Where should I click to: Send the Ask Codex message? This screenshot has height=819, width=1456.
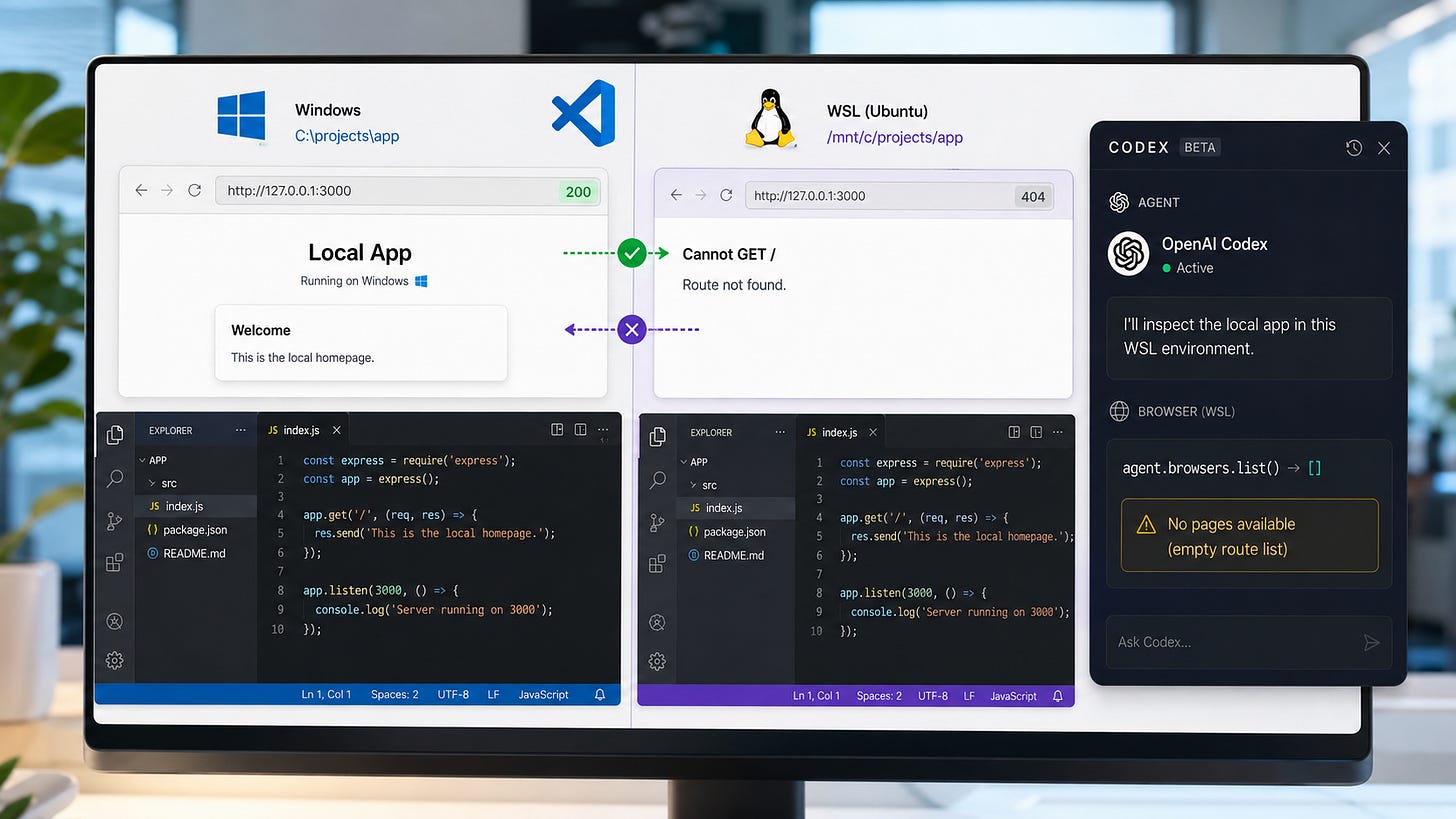[x=1372, y=643]
